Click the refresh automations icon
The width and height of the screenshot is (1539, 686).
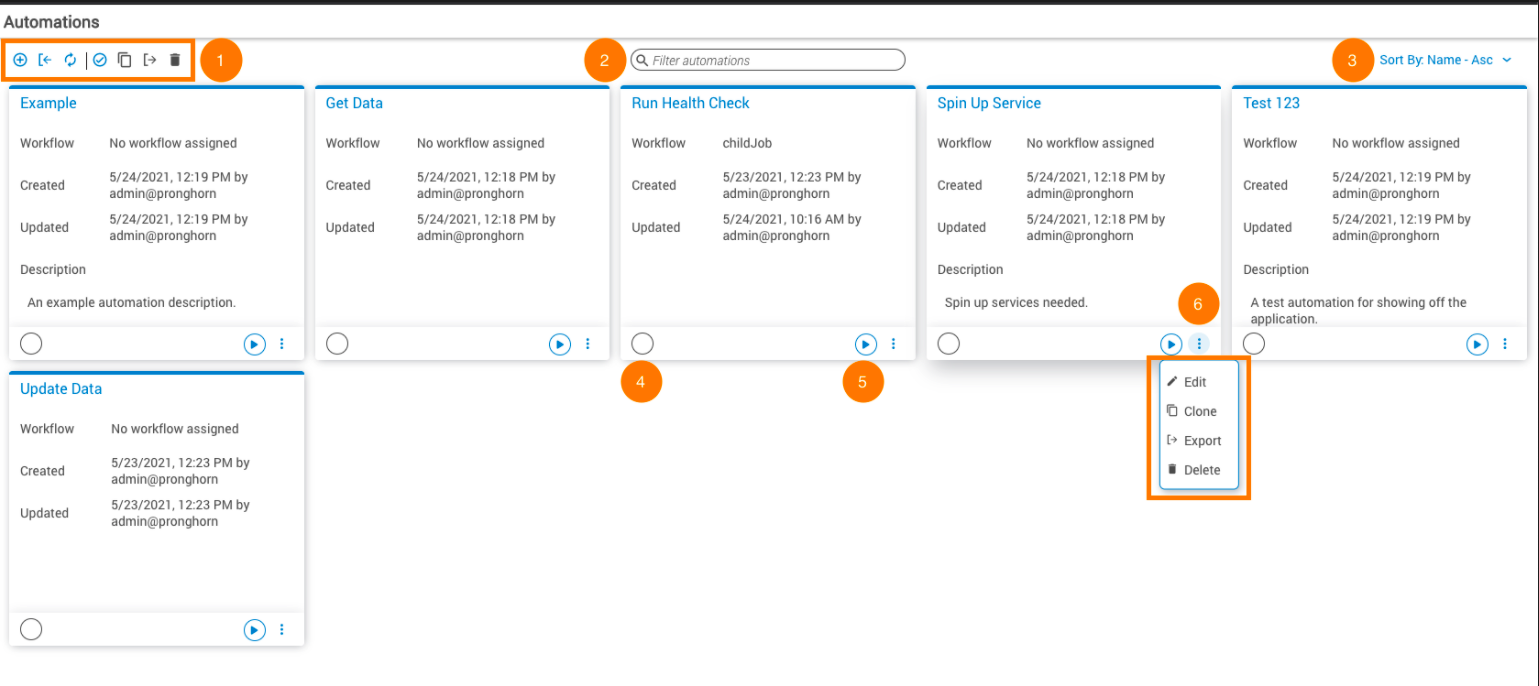click(70, 60)
